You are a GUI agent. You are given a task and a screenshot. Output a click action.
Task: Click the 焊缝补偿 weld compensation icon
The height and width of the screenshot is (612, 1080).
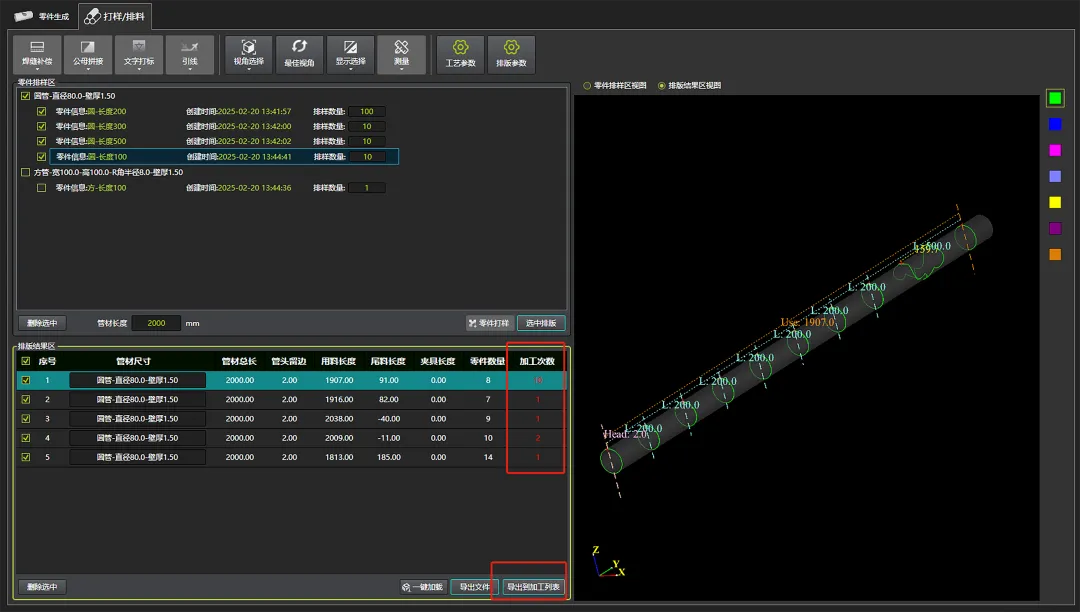tap(37, 54)
